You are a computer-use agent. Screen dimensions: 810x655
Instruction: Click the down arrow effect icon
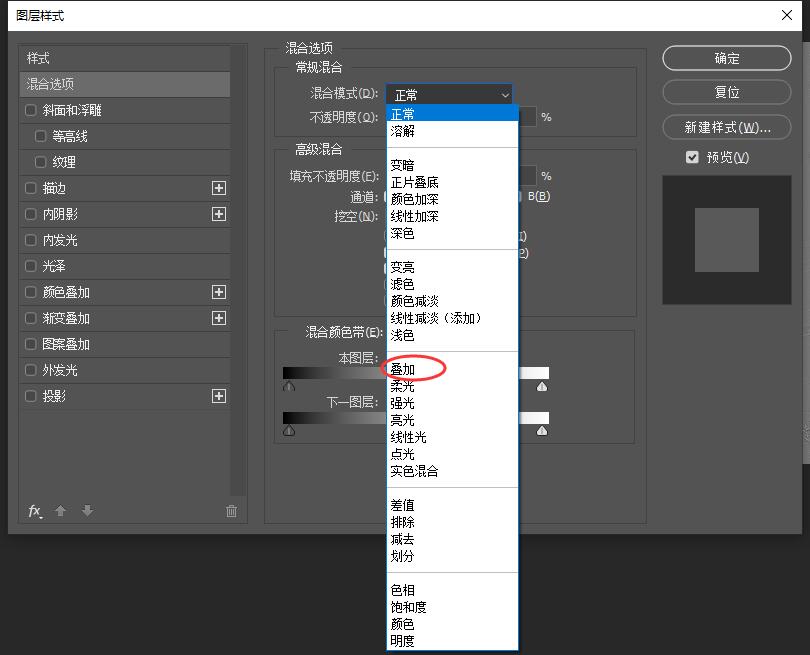pyautogui.click(x=88, y=511)
